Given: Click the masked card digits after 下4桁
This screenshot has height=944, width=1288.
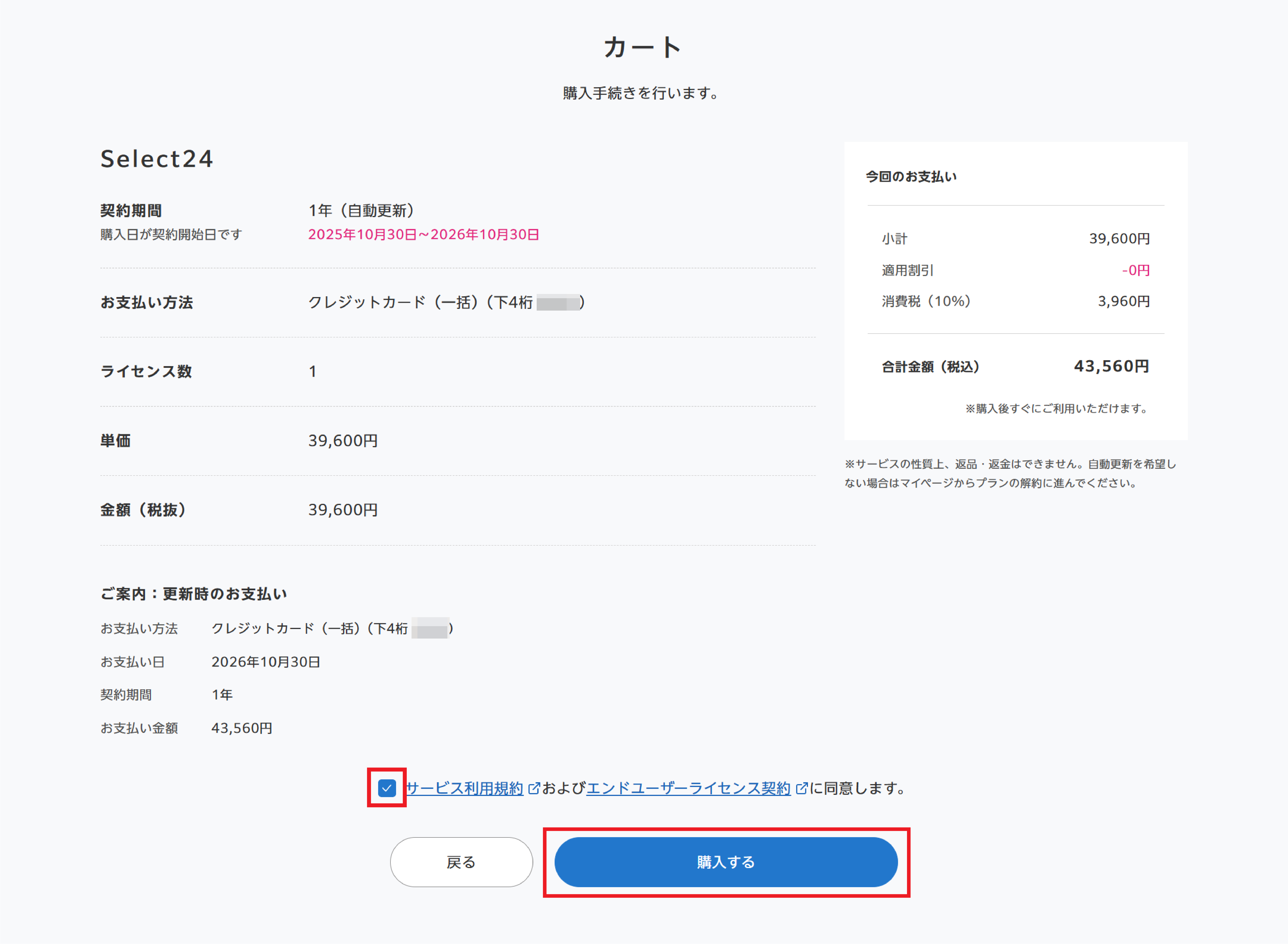Looking at the screenshot, I should click(557, 302).
